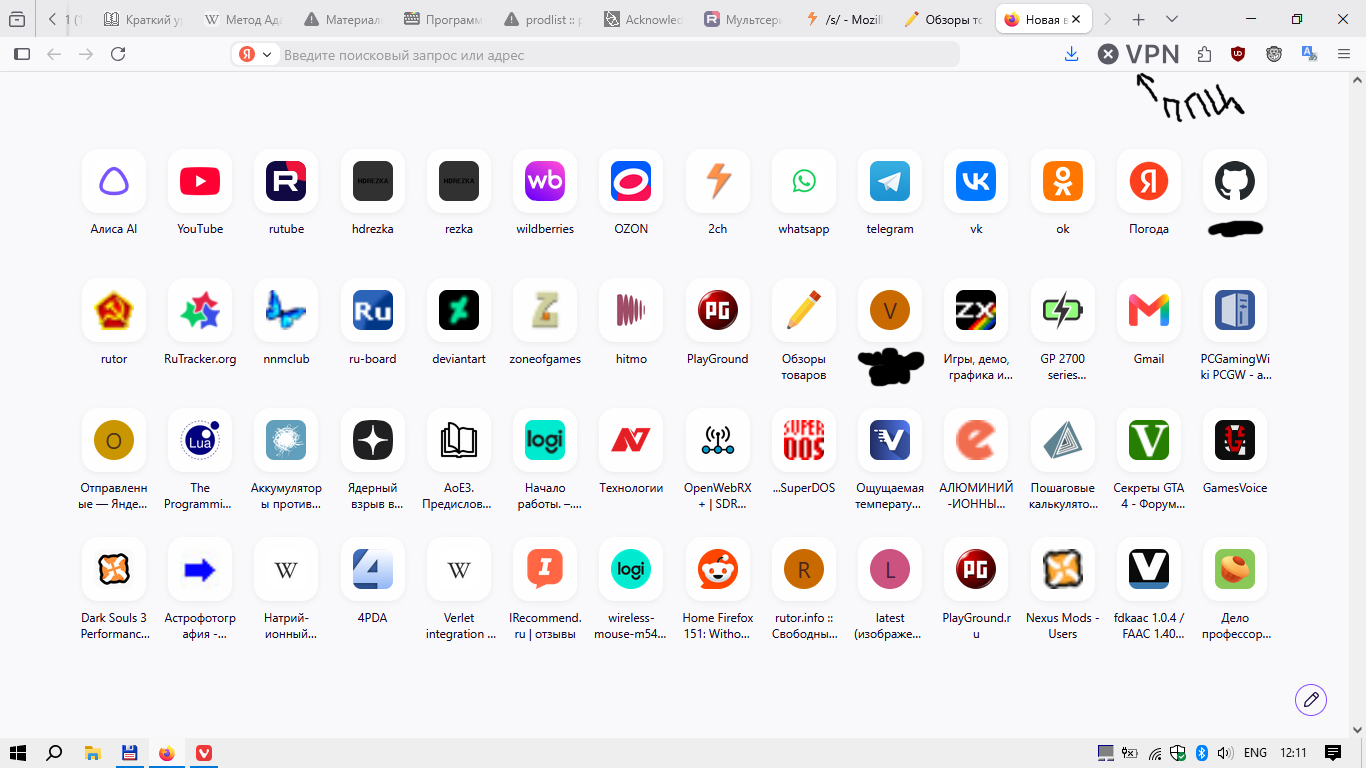Switch to the Программ tab
Viewport: 1366px width, 768px height.
coord(445,19)
